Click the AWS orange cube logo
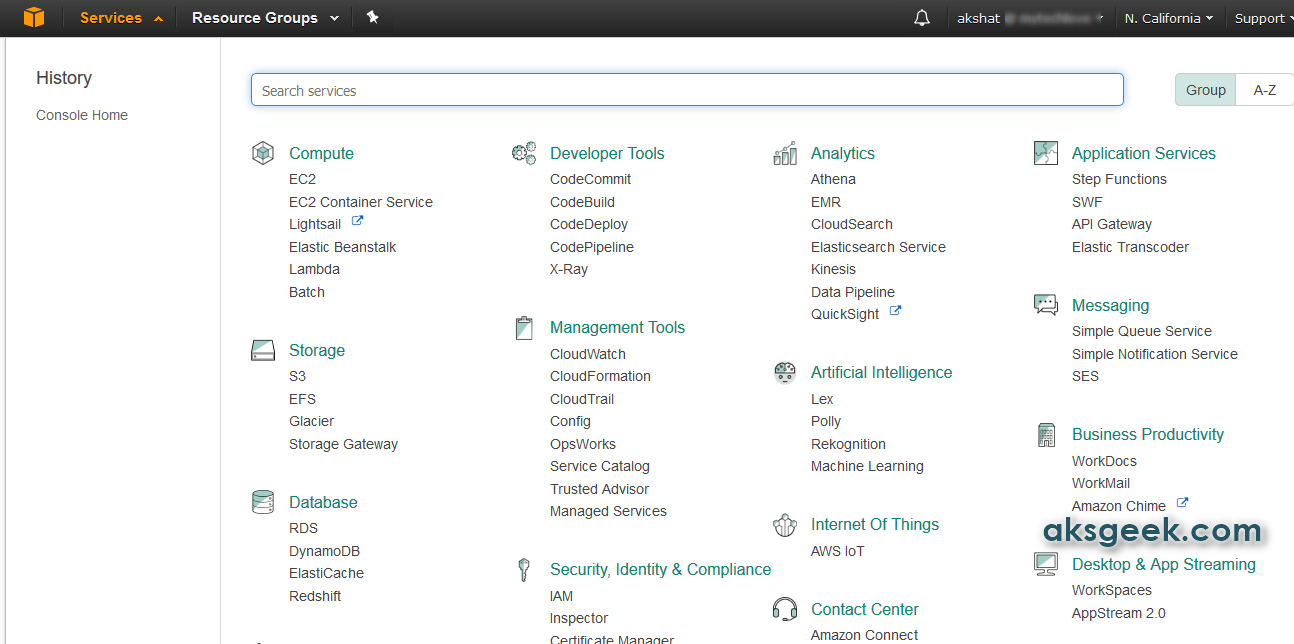Viewport: 1294px width, 644px height. click(34, 18)
